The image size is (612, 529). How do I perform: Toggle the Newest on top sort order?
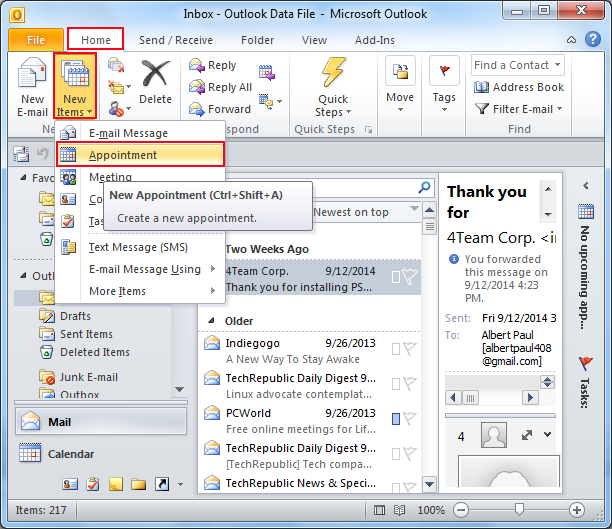click(365, 212)
